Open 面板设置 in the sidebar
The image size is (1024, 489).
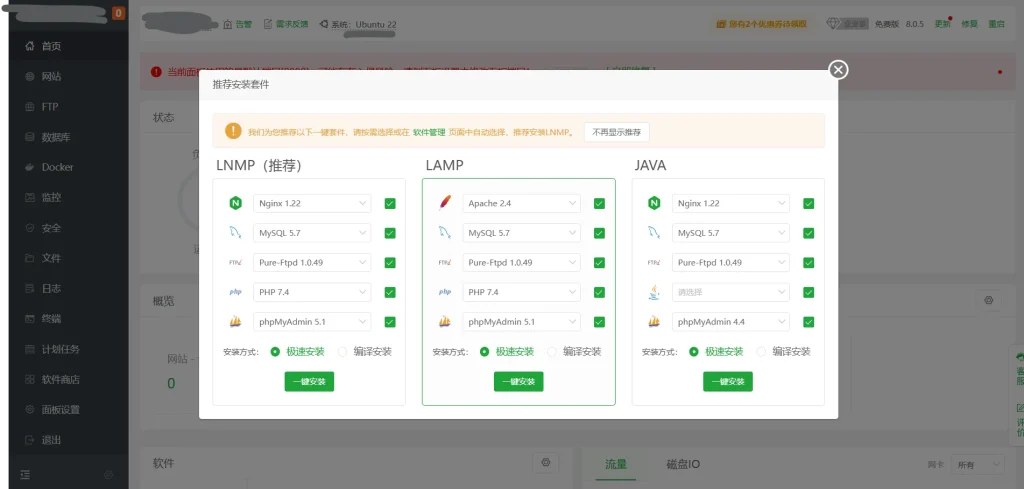[69, 409]
